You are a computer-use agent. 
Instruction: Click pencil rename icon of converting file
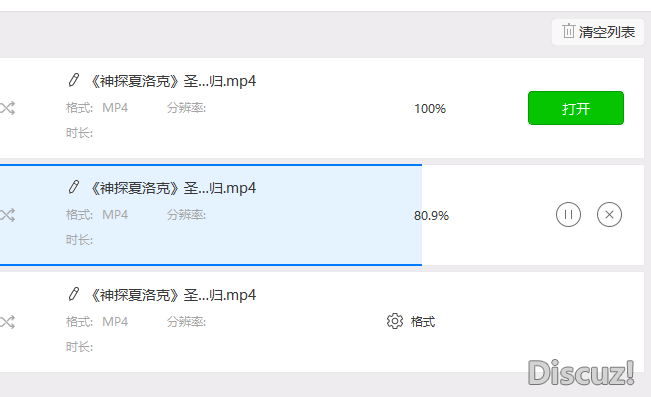74,187
